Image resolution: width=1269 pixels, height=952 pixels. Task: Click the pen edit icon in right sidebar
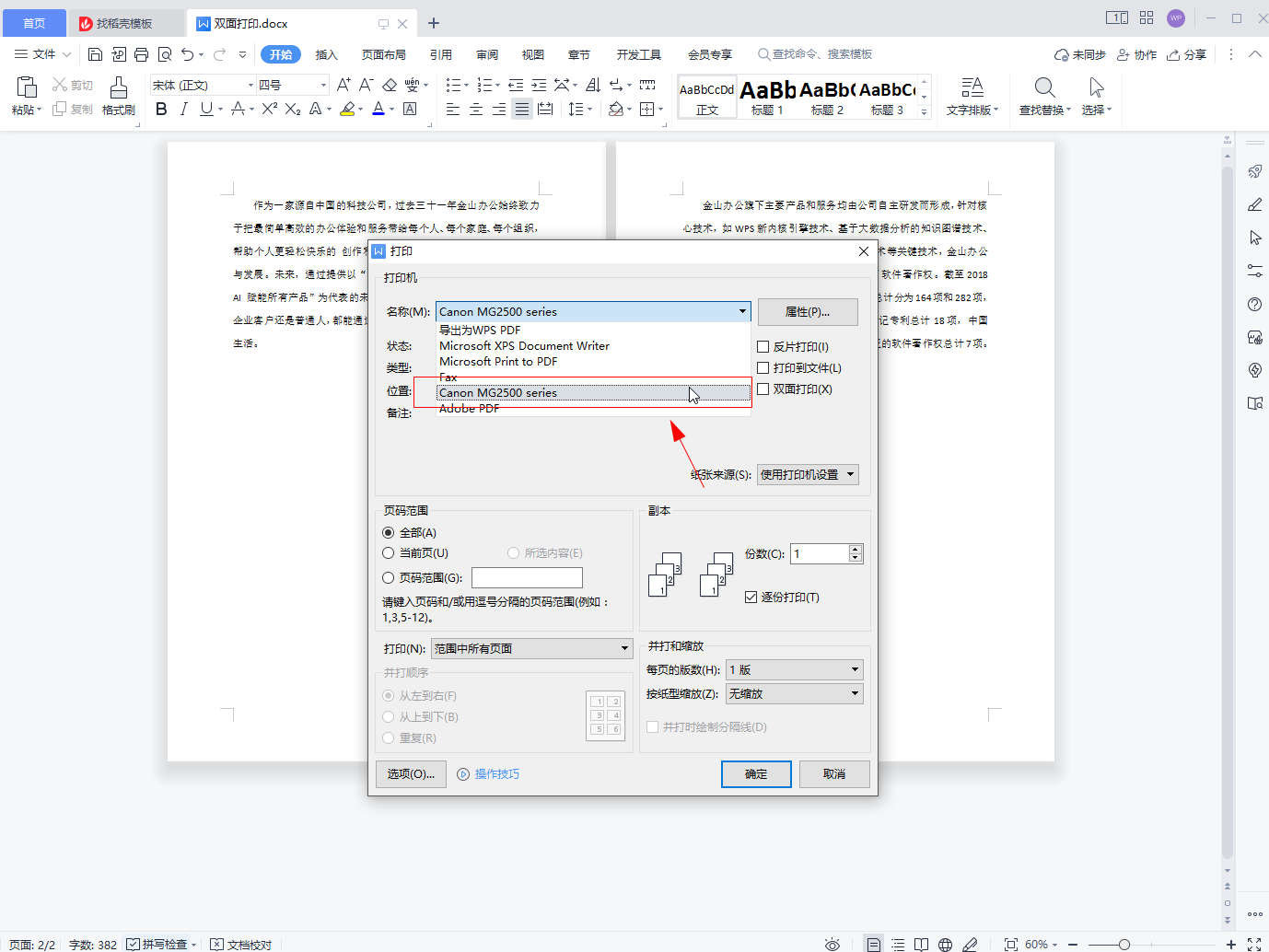tap(1254, 204)
